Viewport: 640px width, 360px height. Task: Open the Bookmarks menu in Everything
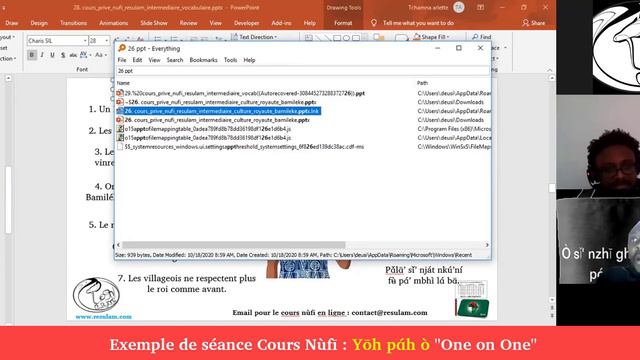click(203, 60)
